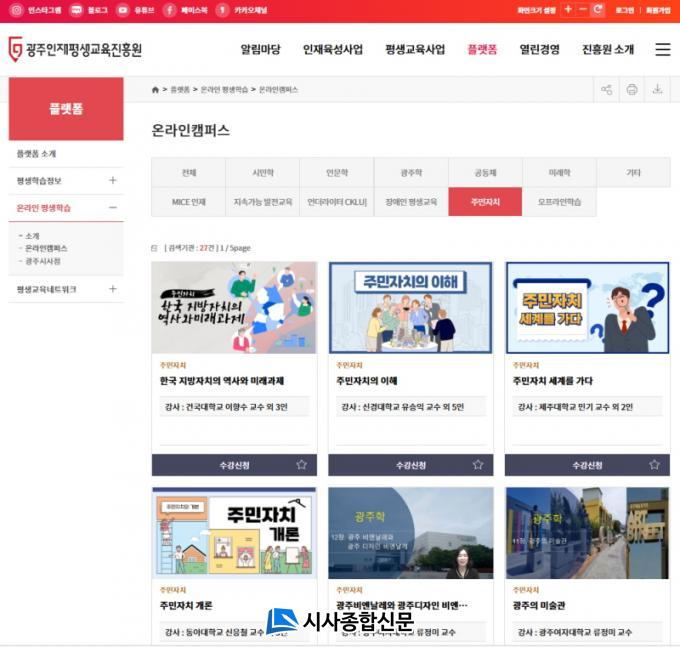Click the download icon beside print
Viewport: 680px width, 647px height.
657,90
